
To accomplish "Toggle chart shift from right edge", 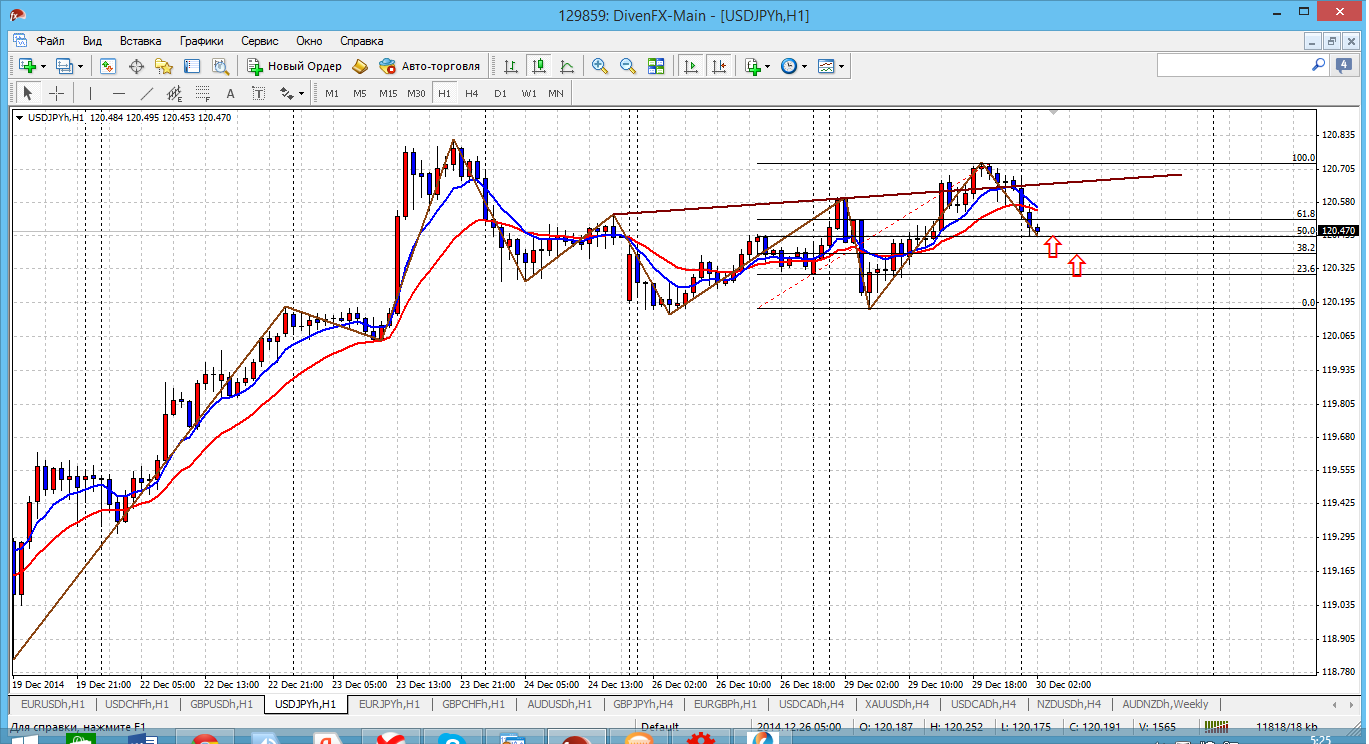I will (x=718, y=66).
